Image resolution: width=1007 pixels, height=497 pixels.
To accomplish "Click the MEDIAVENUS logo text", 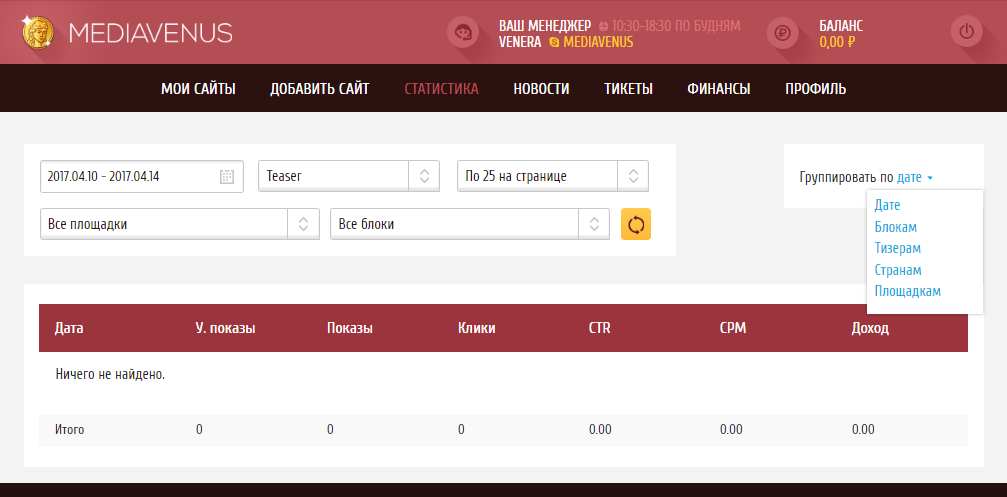I will [150, 33].
